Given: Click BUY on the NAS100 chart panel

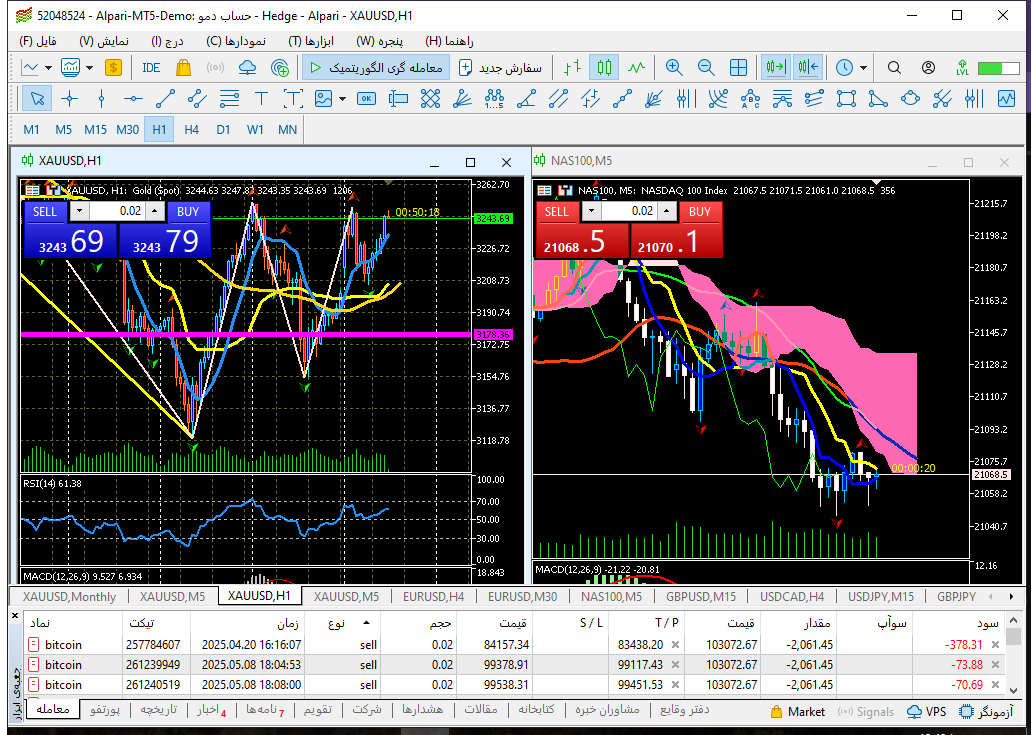Looking at the screenshot, I should 700,211.
